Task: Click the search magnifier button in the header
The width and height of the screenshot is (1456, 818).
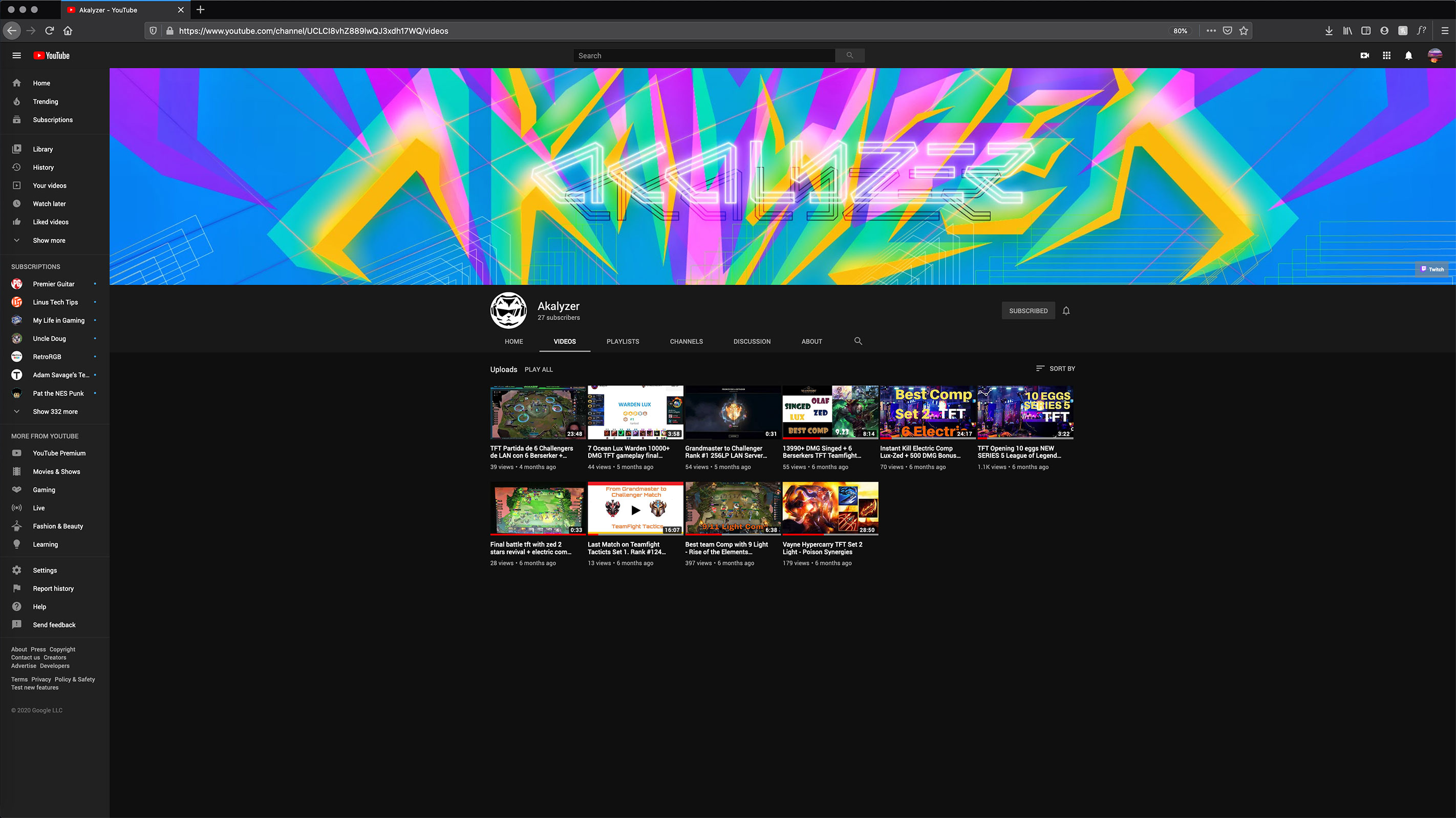Action: pyautogui.click(x=849, y=55)
